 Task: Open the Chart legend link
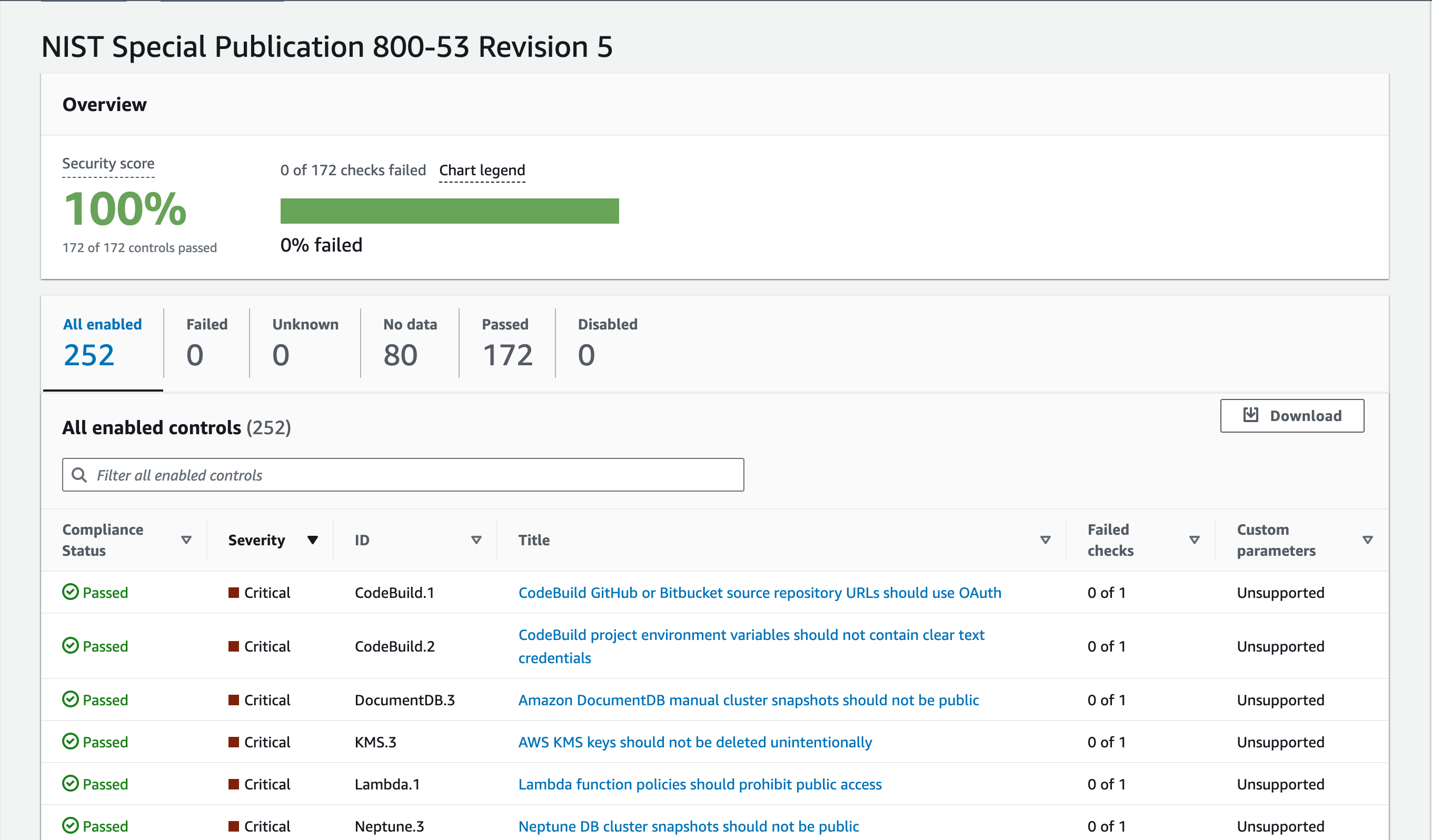tap(482, 171)
